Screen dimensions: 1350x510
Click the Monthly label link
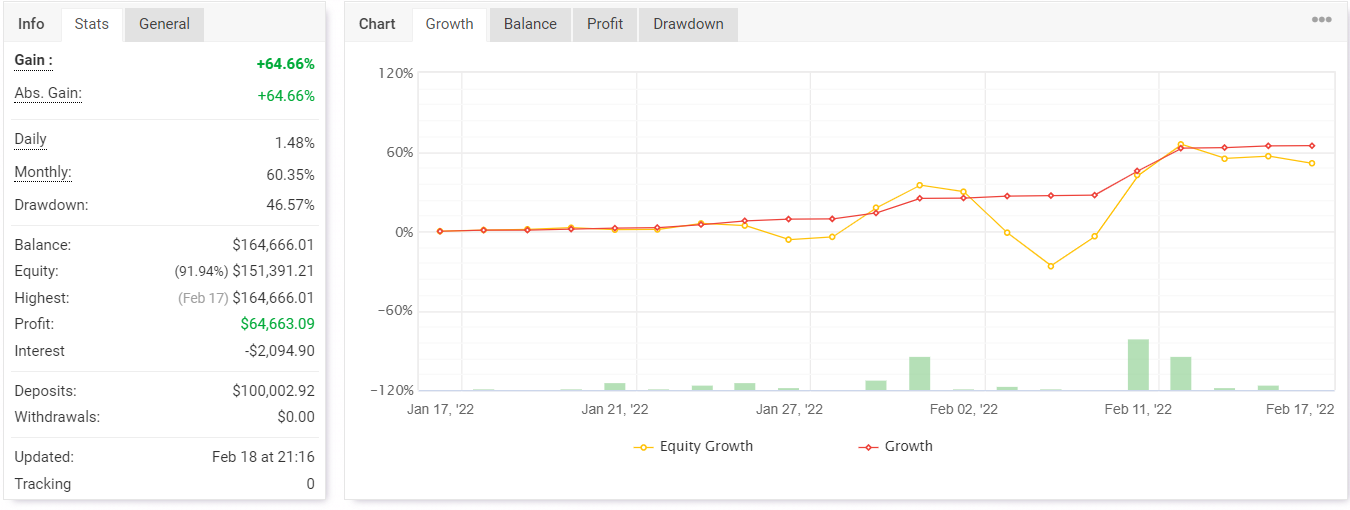tap(43, 172)
